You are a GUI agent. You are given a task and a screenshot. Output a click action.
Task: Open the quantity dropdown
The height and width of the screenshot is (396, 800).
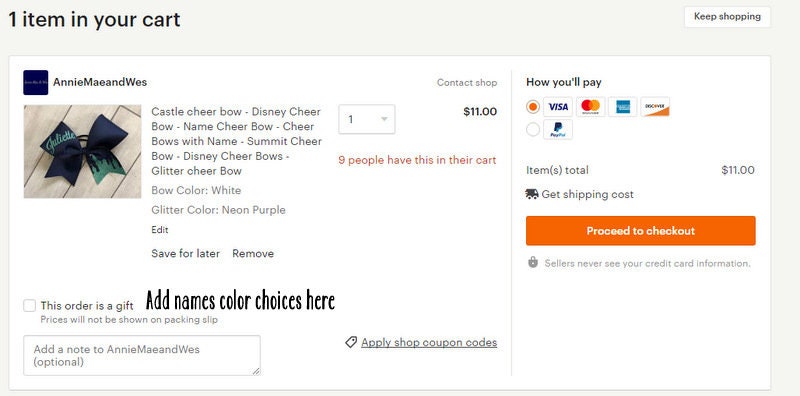click(x=366, y=119)
